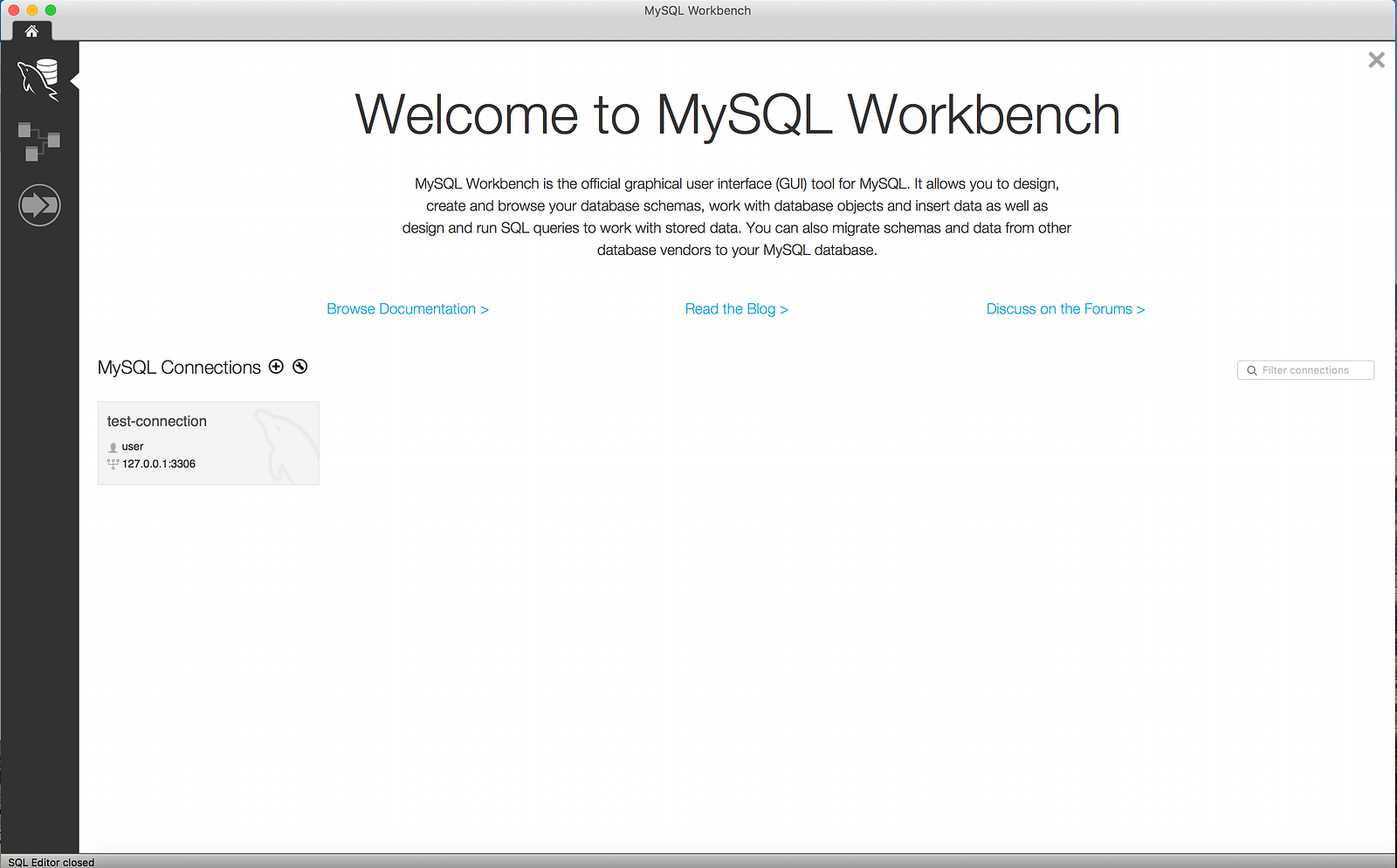Click the Filter connections search field
Image resolution: width=1397 pixels, height=868 pixels.
click(1305, 370)
